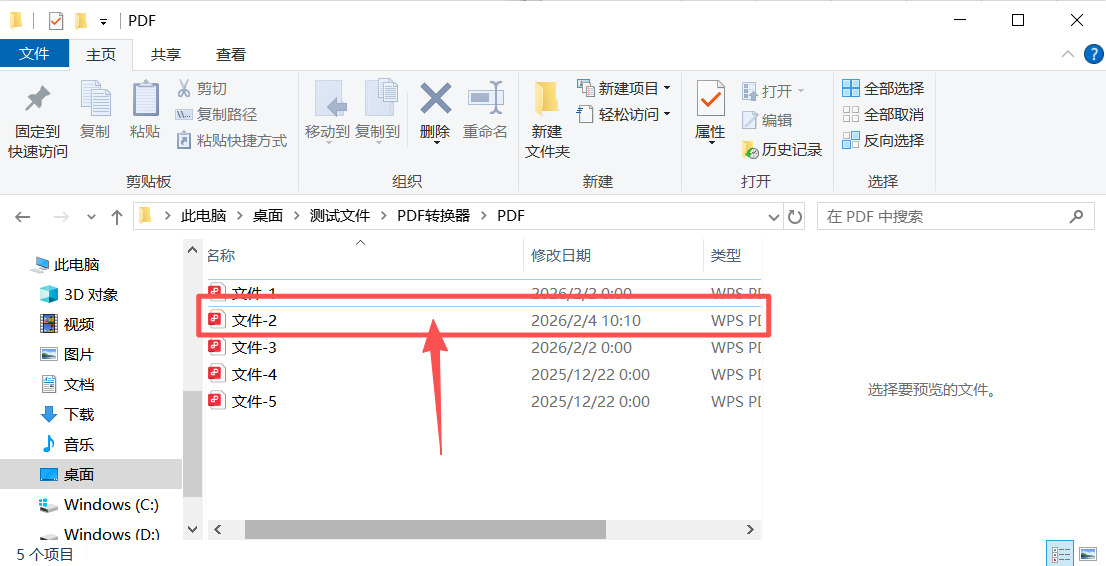Viewport: 1106px width, 566px height.
Task: Select 剪切 cut with scissors icon
Action: tap(202, 88)
